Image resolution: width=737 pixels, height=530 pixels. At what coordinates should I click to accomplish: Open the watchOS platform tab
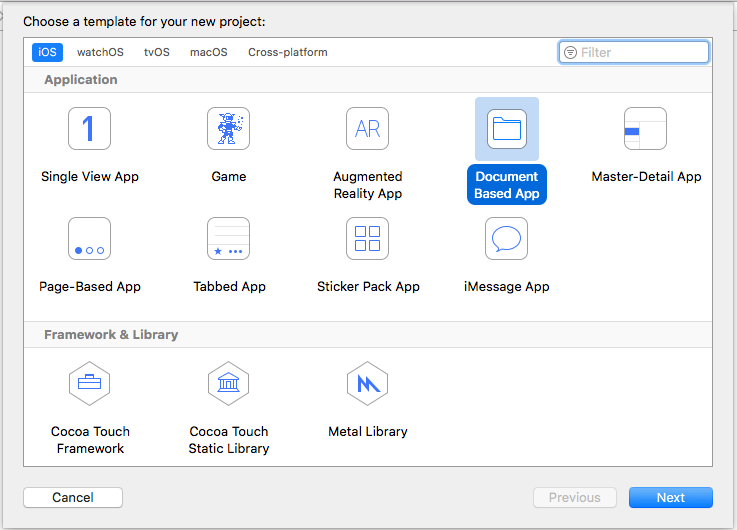pos(100,52)
